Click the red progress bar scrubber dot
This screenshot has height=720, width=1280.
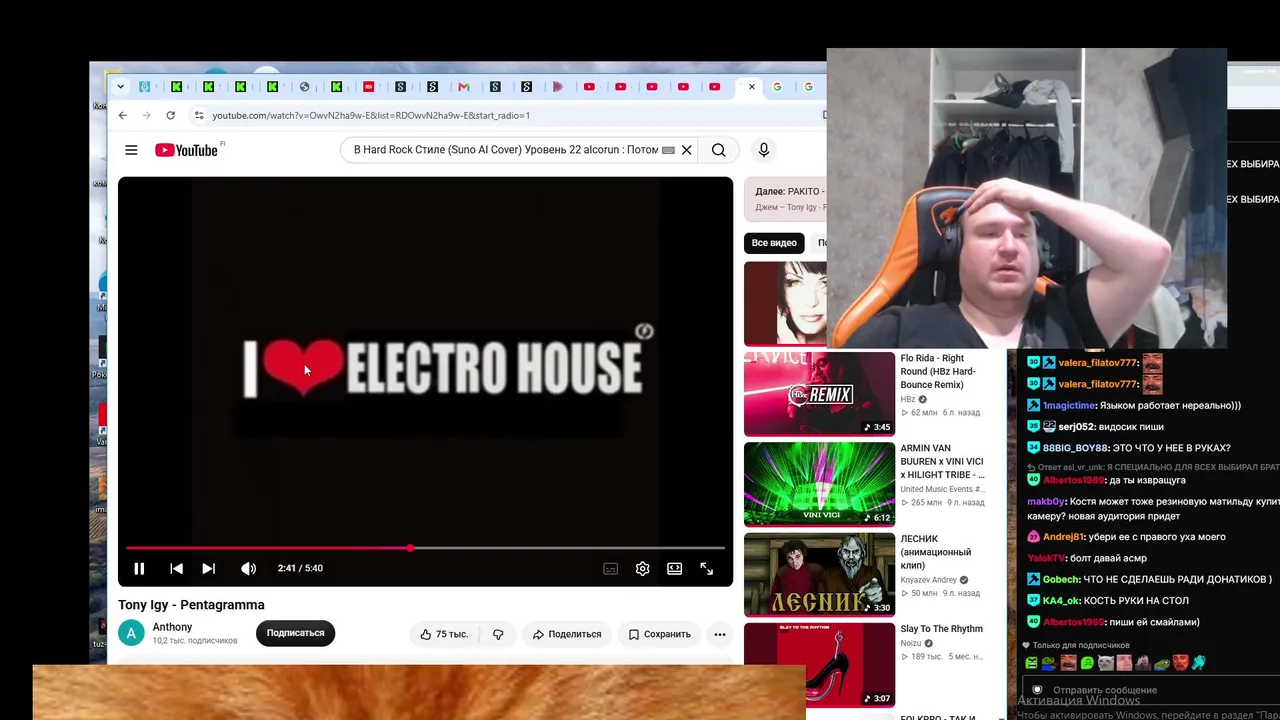tap(410, 548)
